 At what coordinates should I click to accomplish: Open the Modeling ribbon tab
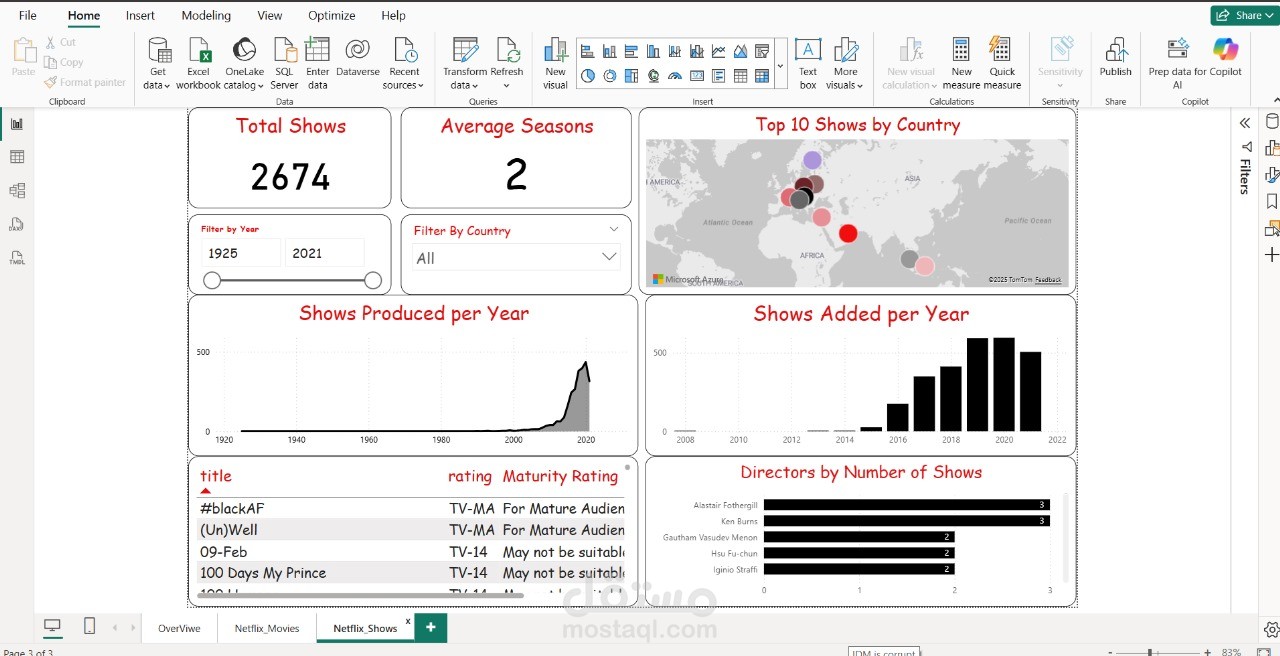click(x=206, y=15)
